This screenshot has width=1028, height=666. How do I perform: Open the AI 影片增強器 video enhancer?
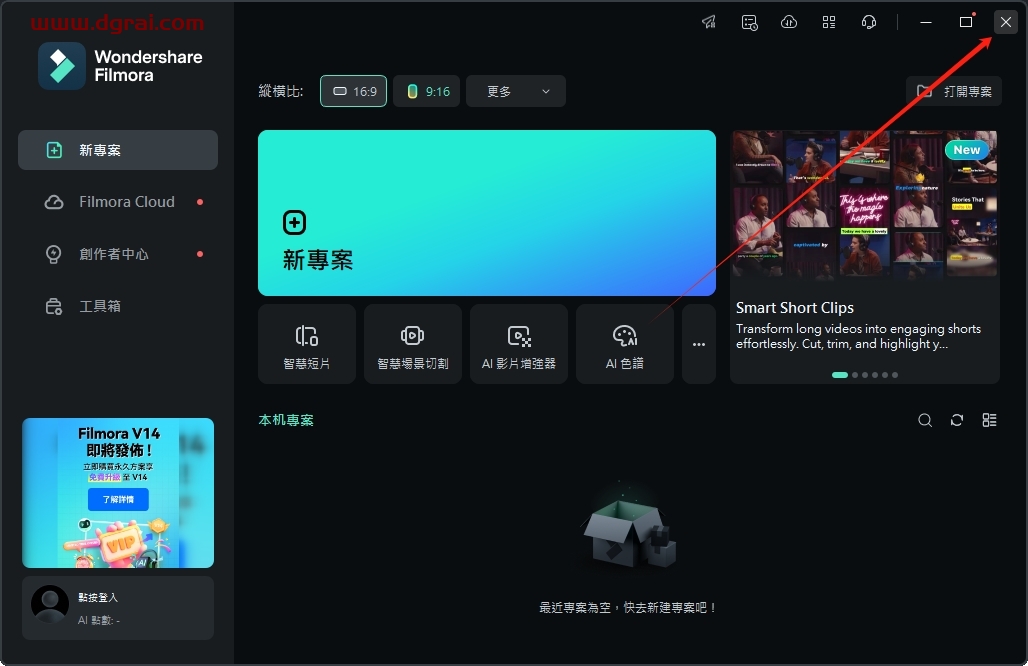518,344
